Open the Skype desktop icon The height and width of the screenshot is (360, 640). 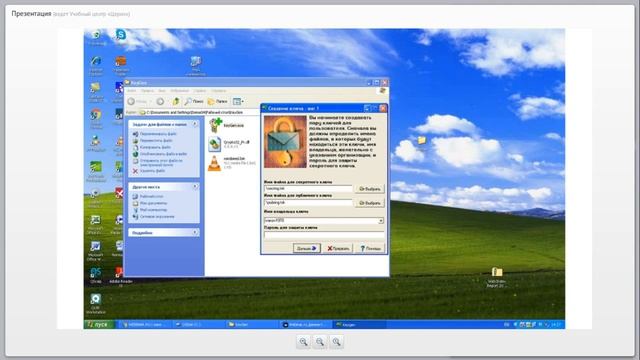[x=120, y=35]
